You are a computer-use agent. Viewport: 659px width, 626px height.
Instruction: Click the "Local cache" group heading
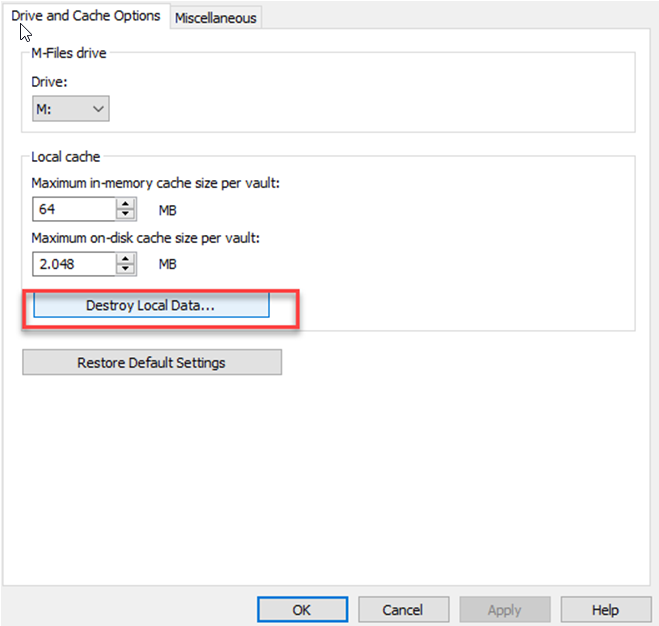click(66, 157)
